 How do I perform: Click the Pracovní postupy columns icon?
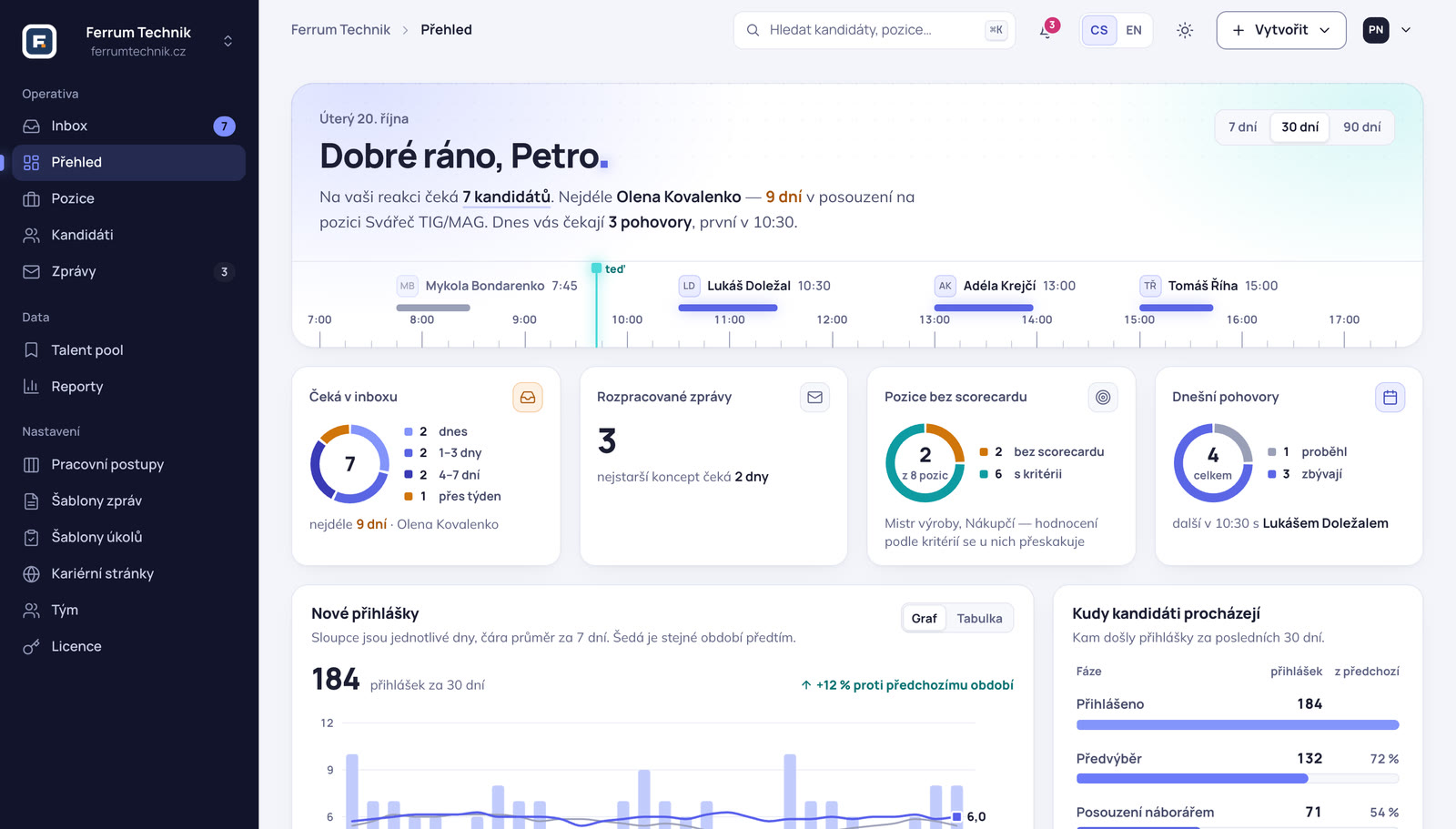31,464
